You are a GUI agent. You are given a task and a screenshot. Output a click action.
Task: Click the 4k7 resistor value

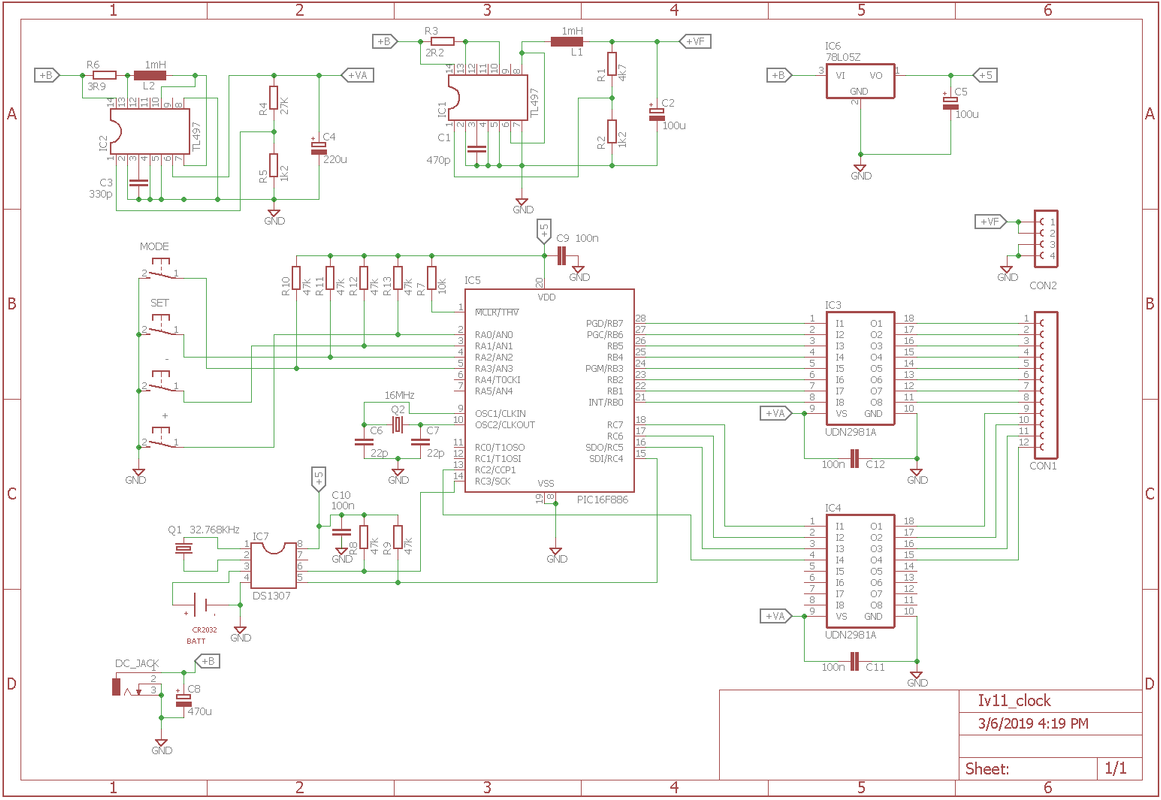(x=622, y=73)
